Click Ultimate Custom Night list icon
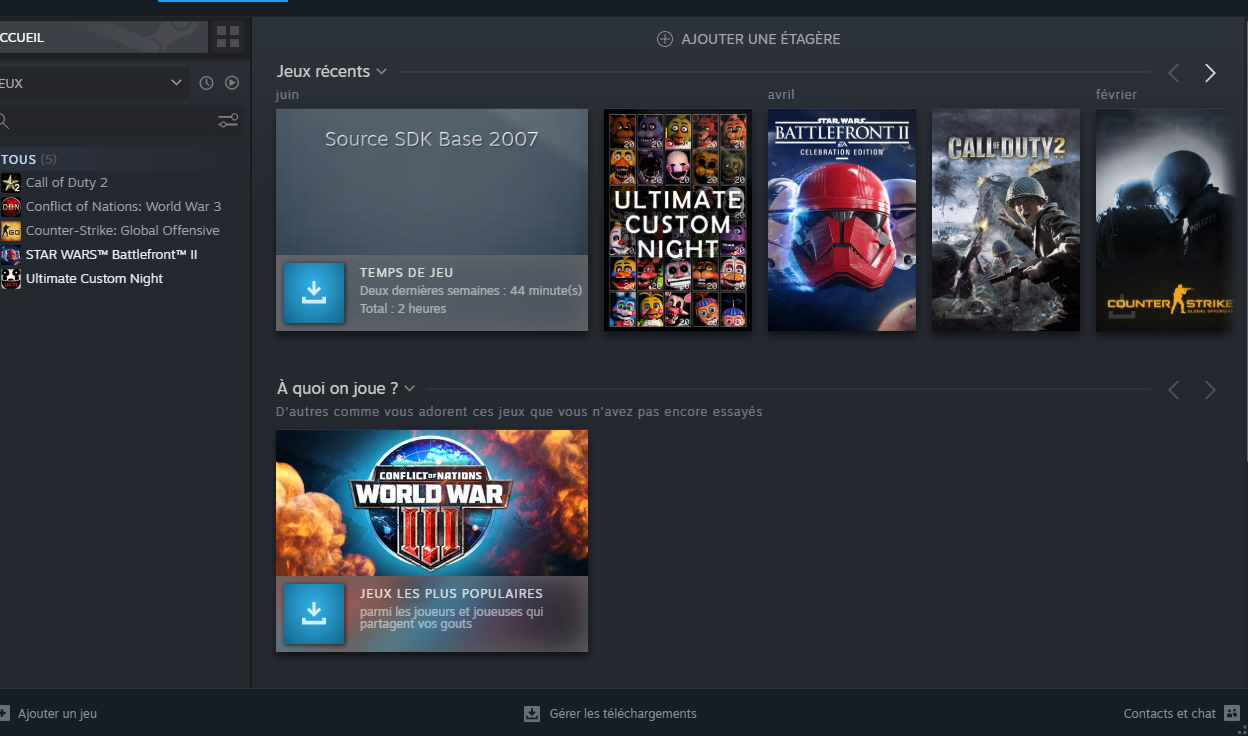Viewport: 1248px width, 736px height. (x=11, y=278)
